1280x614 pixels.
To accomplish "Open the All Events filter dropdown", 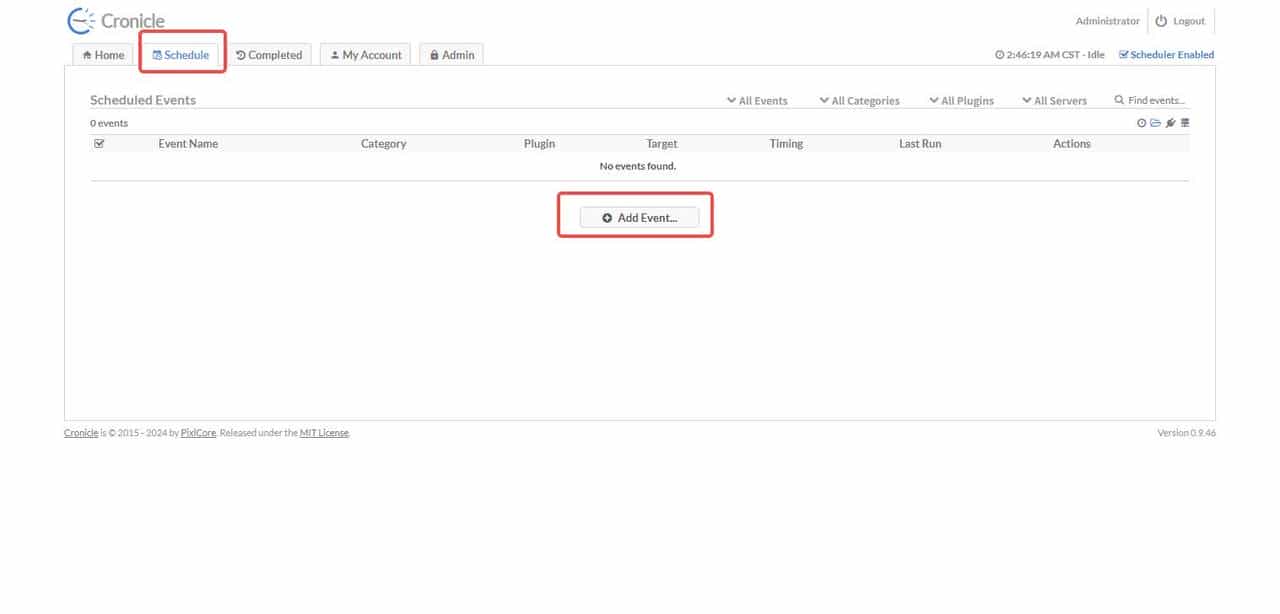I will [x=757, y=100].
